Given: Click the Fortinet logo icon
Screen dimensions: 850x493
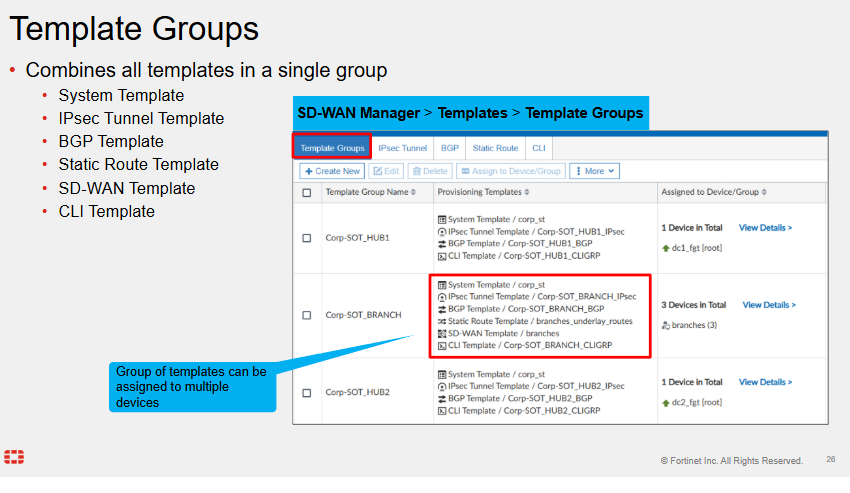Looking at the screenshot, I should [14, 457].
